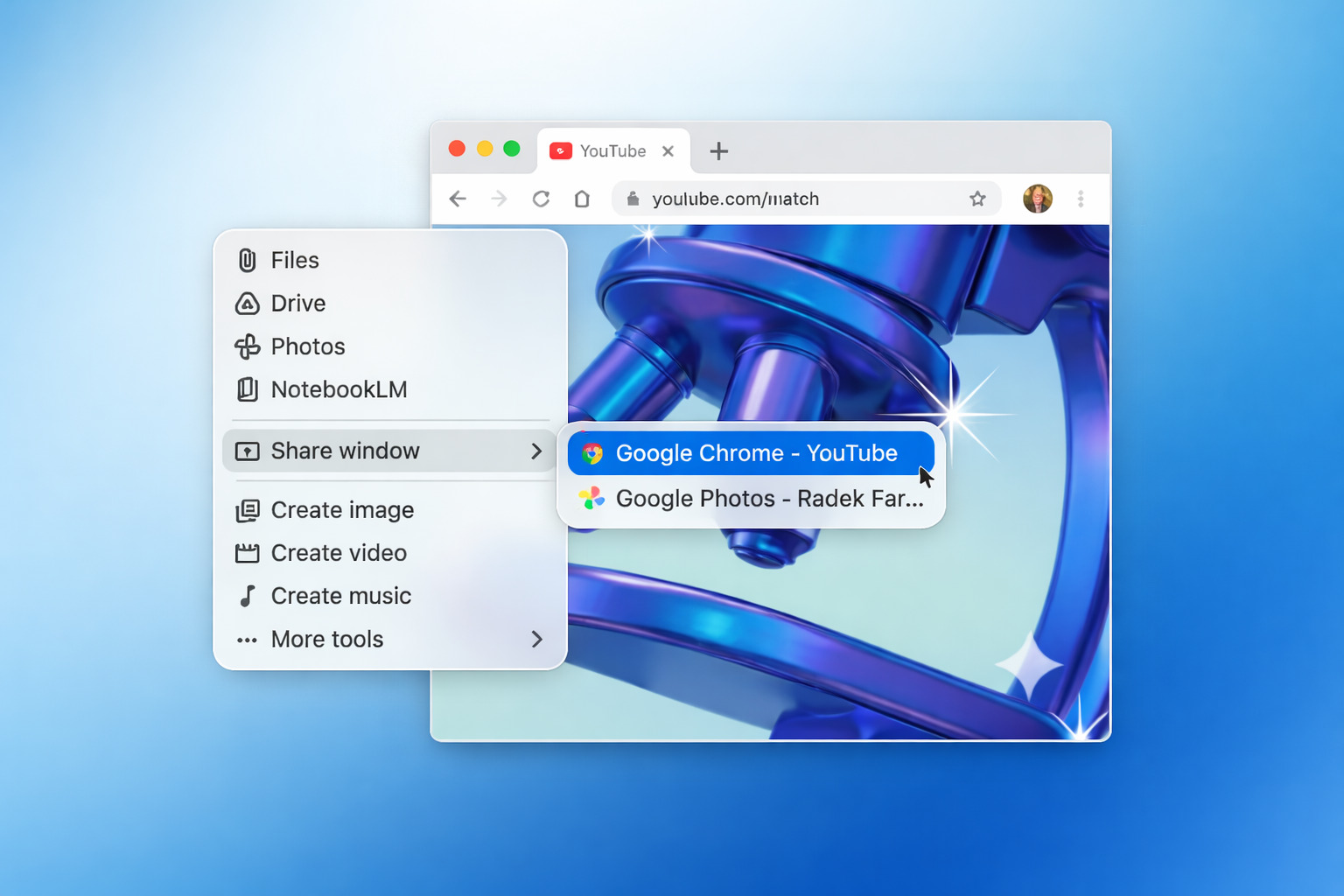Select the Photos pinwheel icon
Image resolution: width=1344 pixels, height=896 pixels.
click(x=248, y=346)
